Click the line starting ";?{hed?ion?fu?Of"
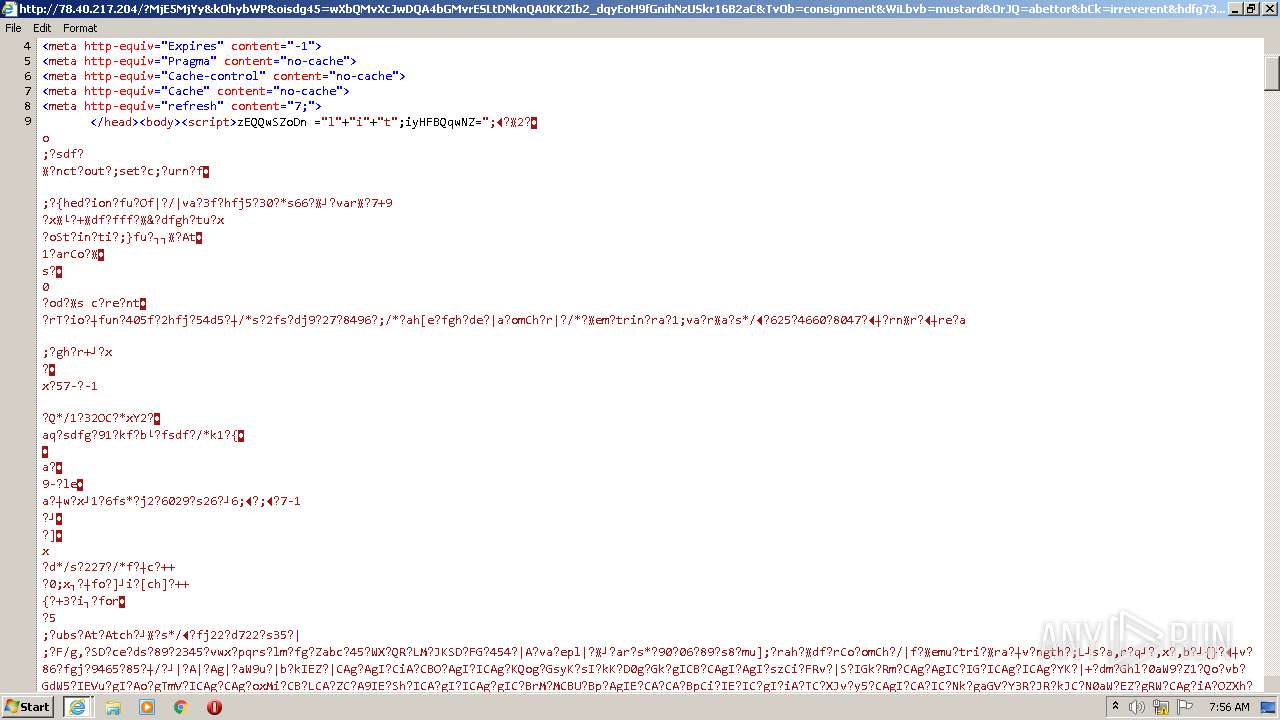This screenshot has height=720, width=1280. [217, 203]
